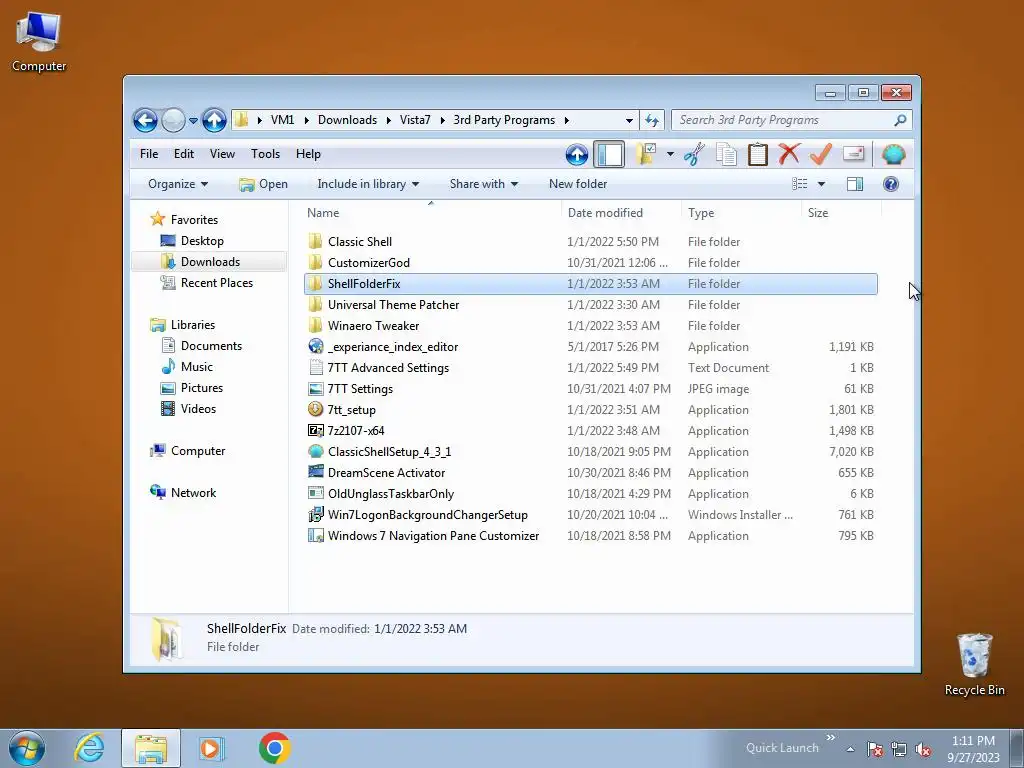Select Music library
This screenshot has width=1024, height=768.
[x=197, y=367]
